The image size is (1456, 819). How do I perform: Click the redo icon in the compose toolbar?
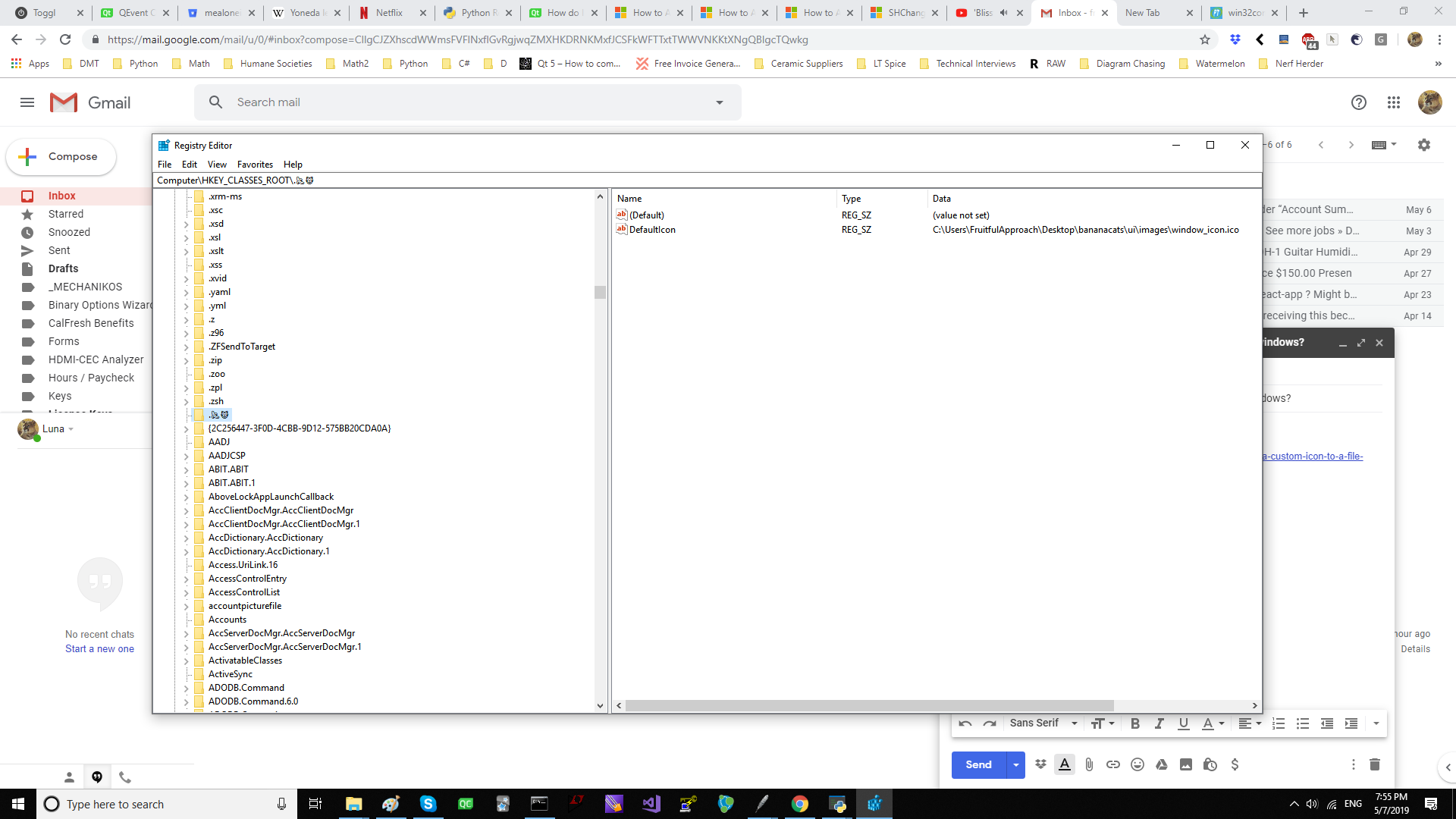click(990, 723)
